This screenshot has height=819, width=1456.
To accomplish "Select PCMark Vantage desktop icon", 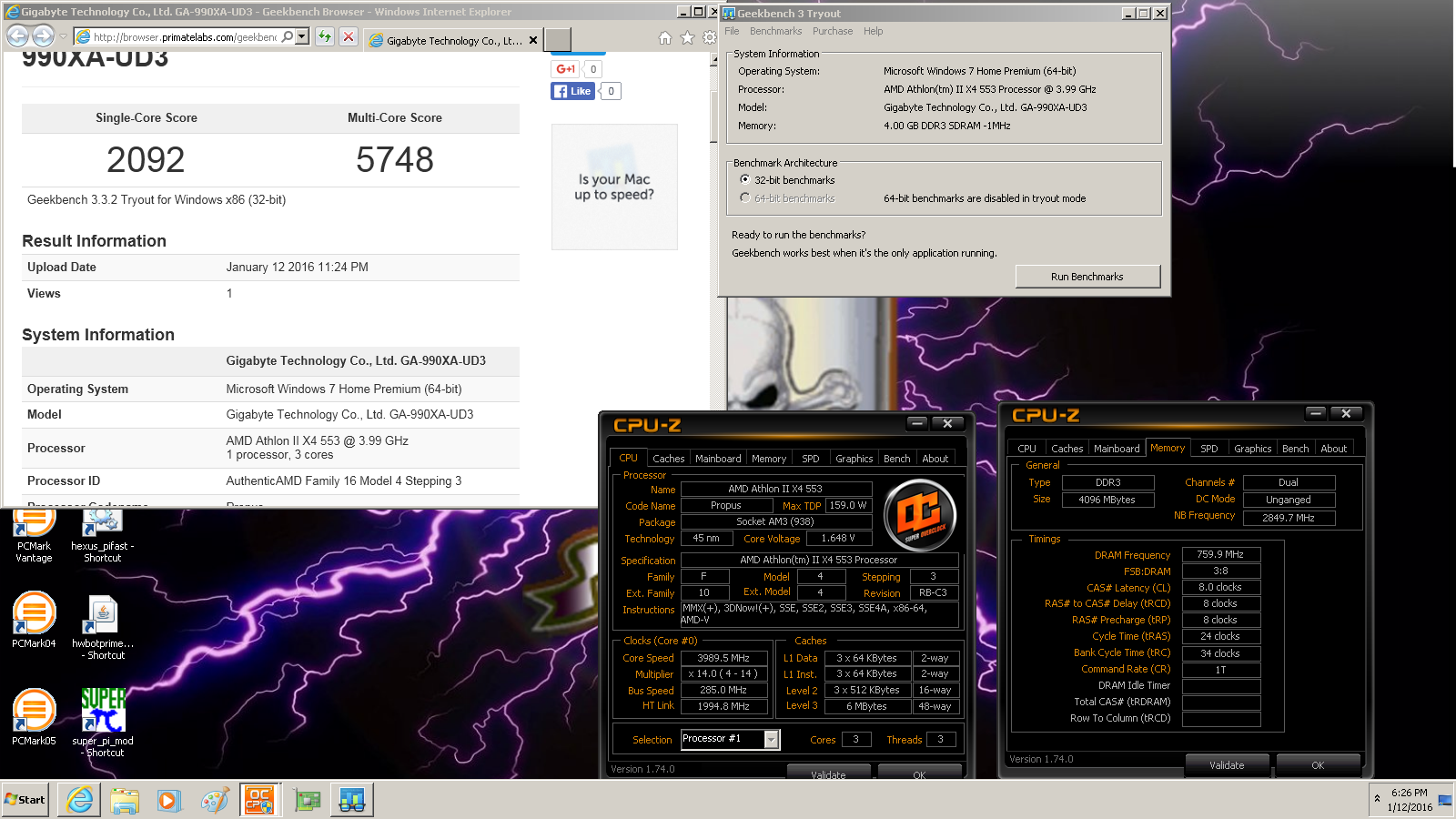I will coord(34,537).
